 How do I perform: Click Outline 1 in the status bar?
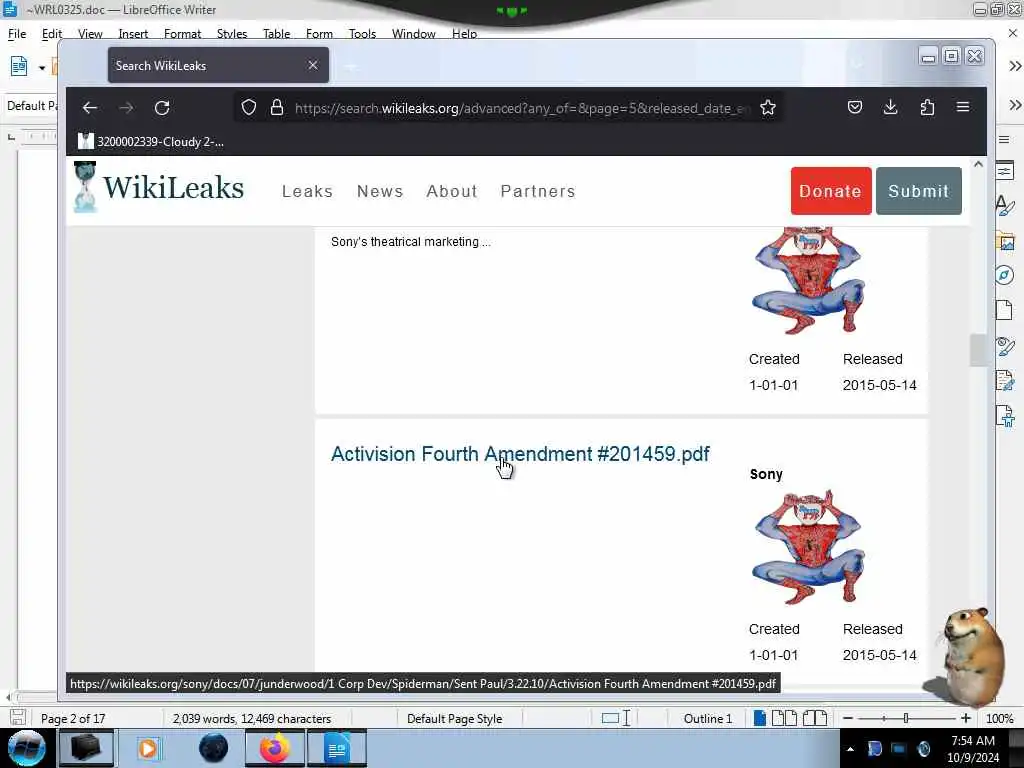pyautogui.click(x=707, y=718)
